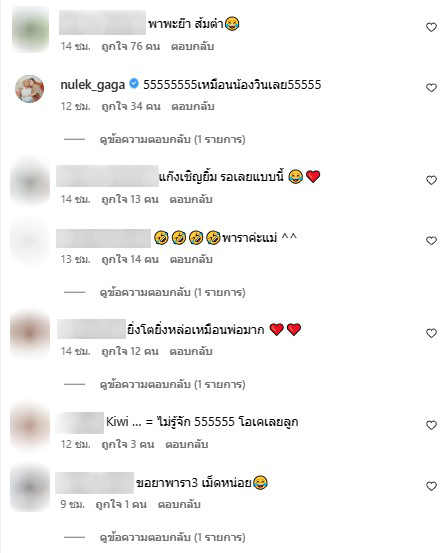View the 34 likes on nulek_gaga's comment
447x553 pixels.
pyautogui.click(x=131, y=106)
